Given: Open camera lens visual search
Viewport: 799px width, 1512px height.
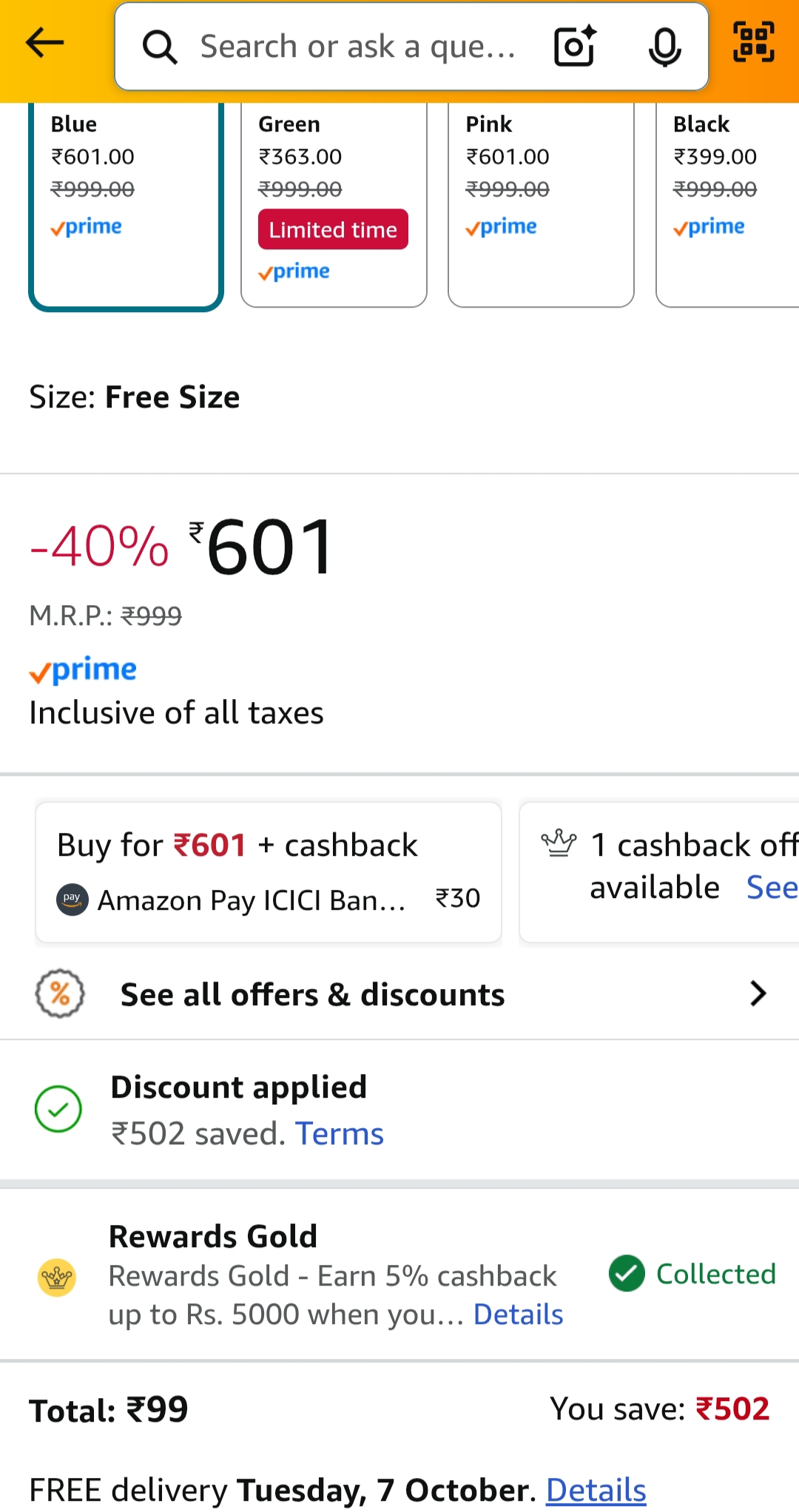Looking at the screenshot, I should [x=576, y=47].
